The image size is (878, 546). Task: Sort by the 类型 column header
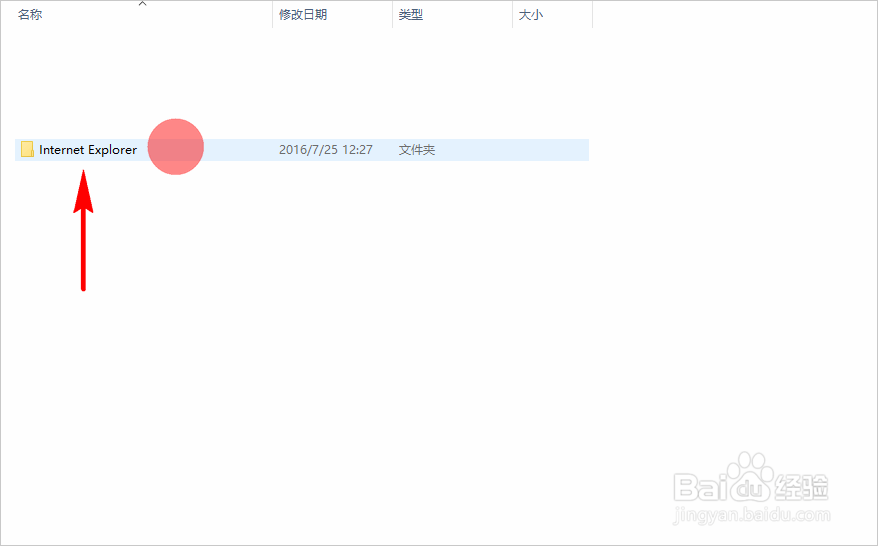pos(410,15)
